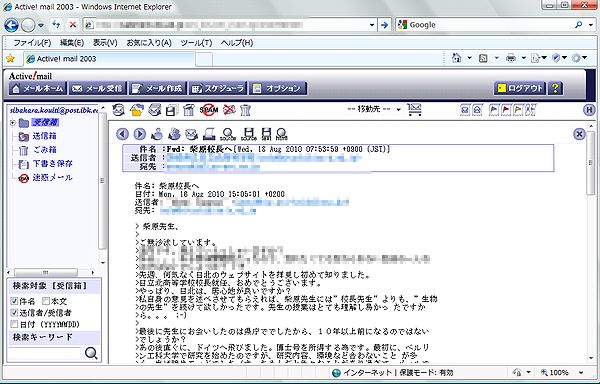Click the IE printer icon
This screenshot has height=384, width=600.
tap(511, 58)
